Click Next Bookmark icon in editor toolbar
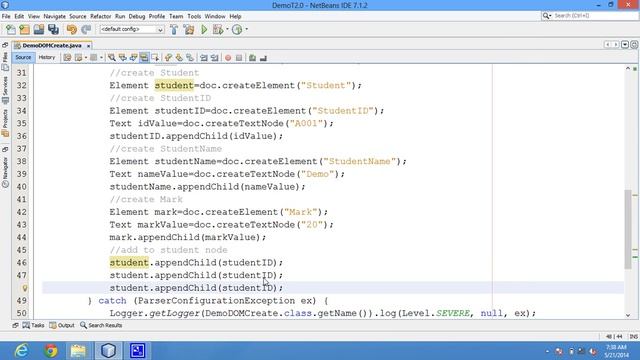Screen dimensions: 640x360 [x=179, y=58]
